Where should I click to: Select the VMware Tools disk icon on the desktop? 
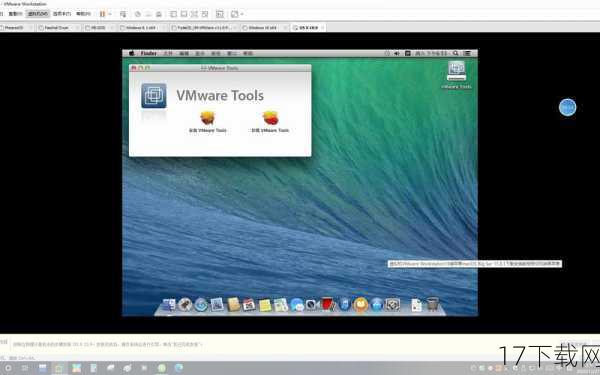456,71
